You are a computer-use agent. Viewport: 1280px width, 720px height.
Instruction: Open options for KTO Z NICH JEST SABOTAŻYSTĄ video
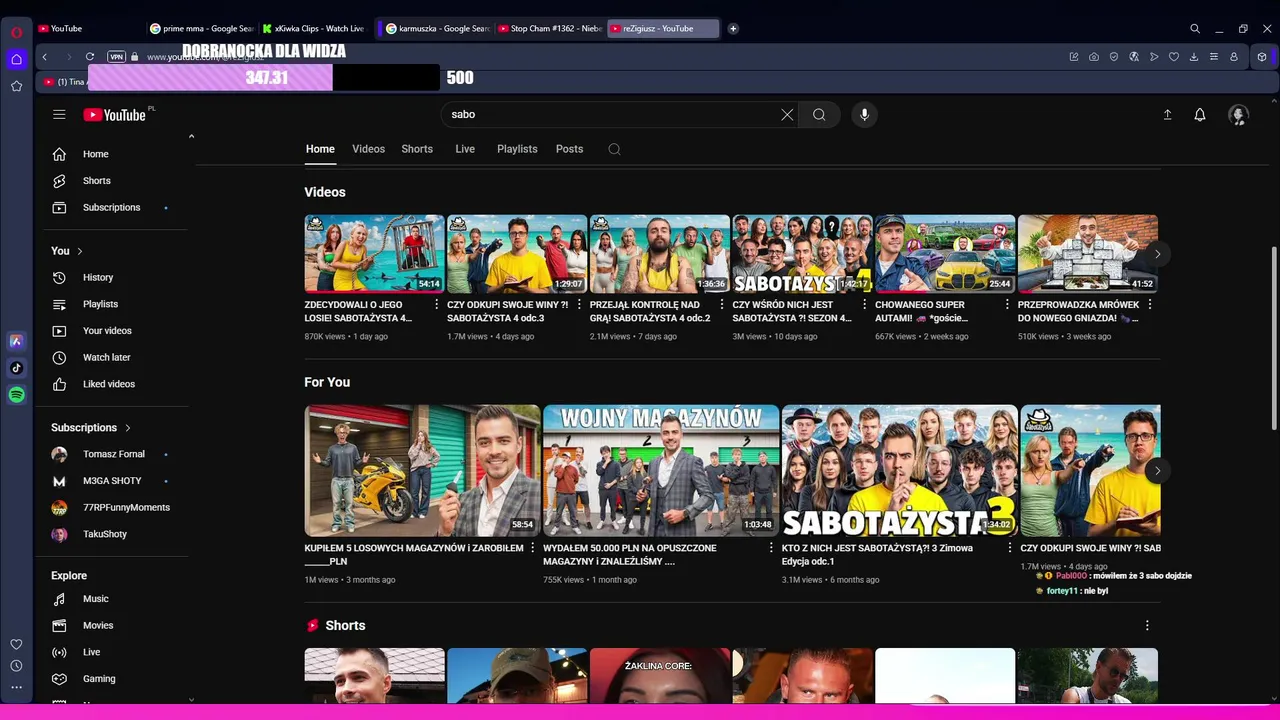pos(1010,548)
